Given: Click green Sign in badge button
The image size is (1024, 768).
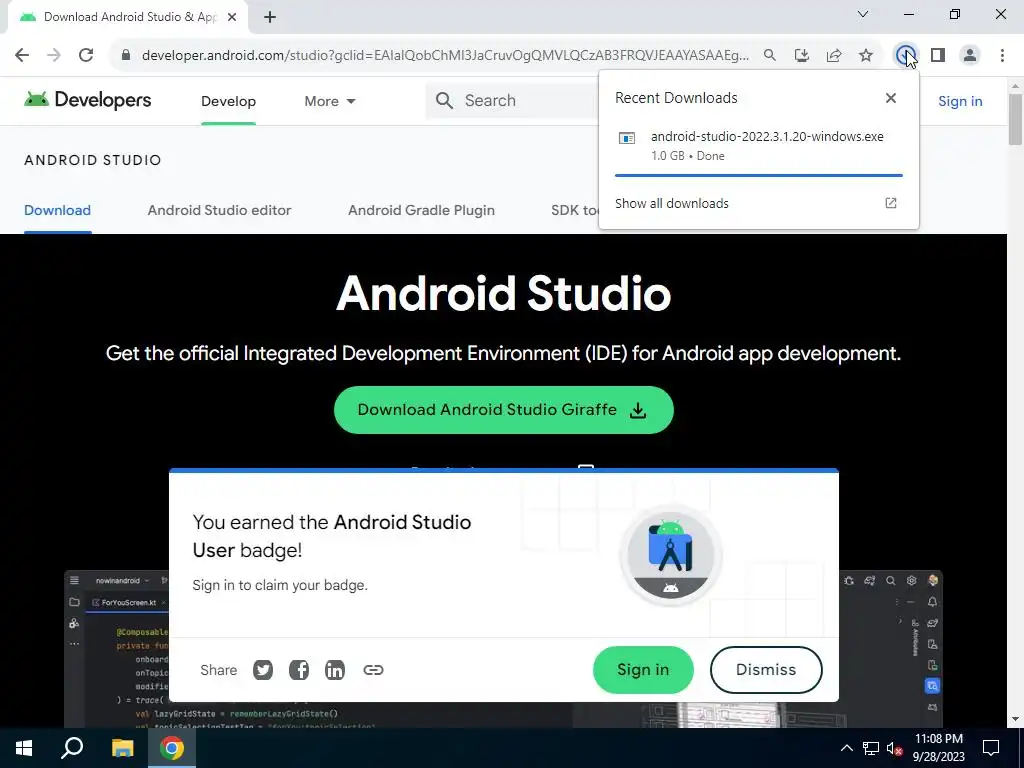Looking at the screenshot, I should click(x=643, y=670).
